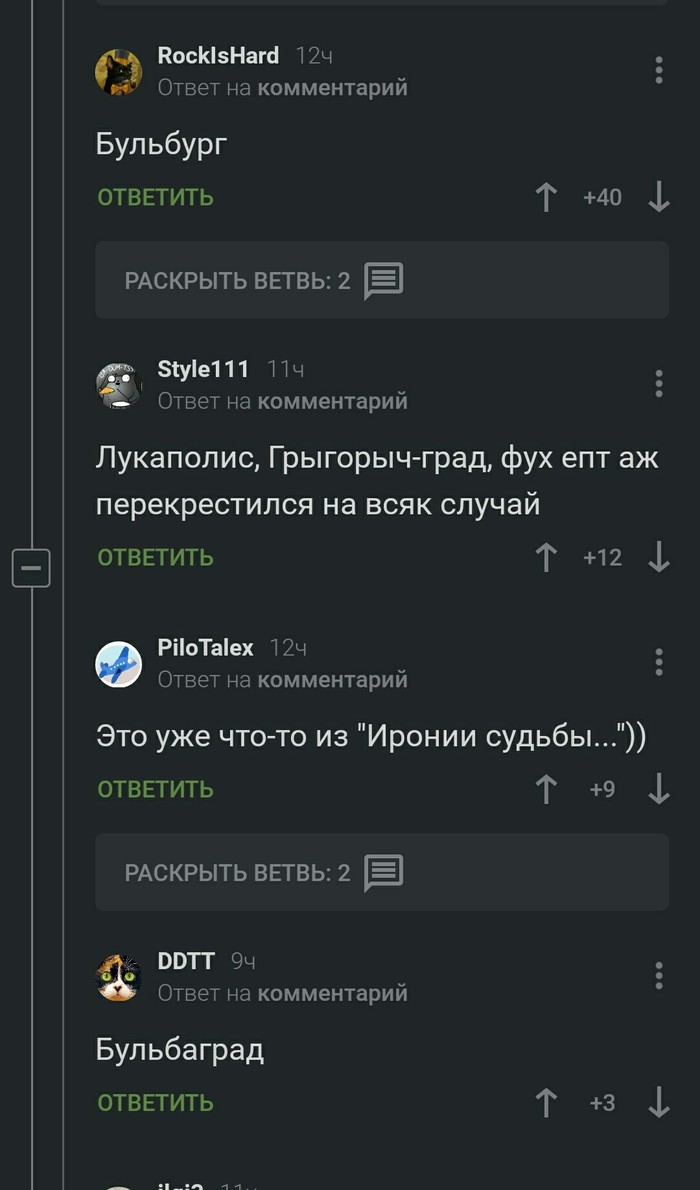Open three-dot menu on Style111's comment
The height and width of the screenshot is (1190, 700).
tap(658, 384)
